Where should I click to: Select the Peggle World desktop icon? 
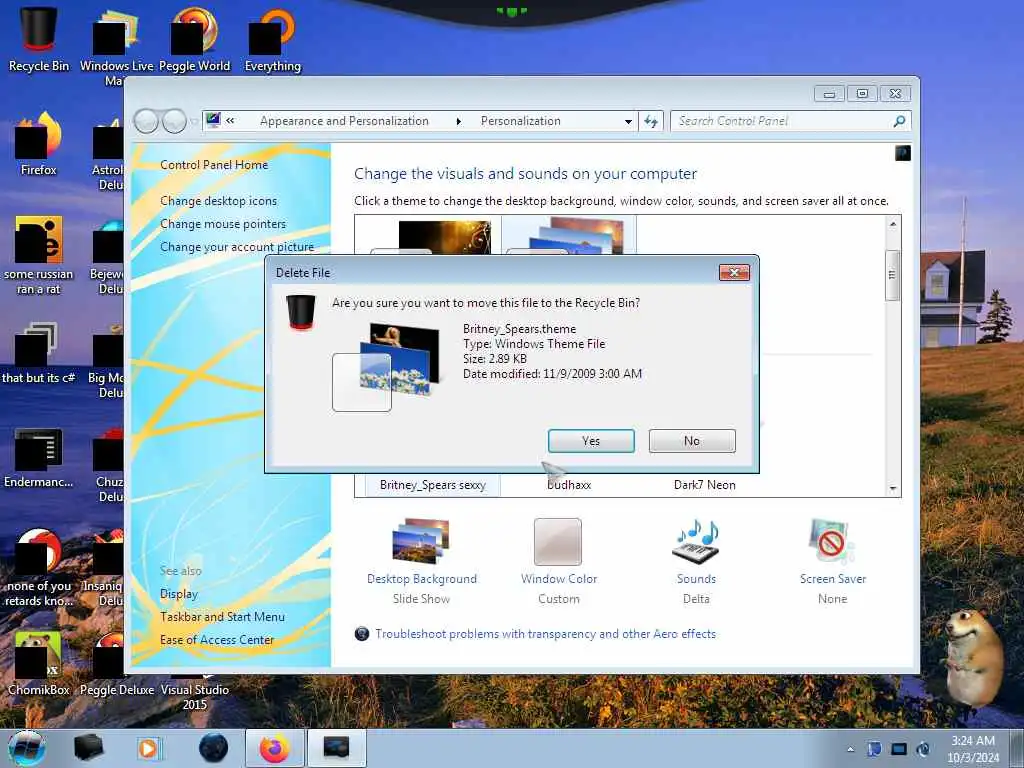tap(195, 39)
